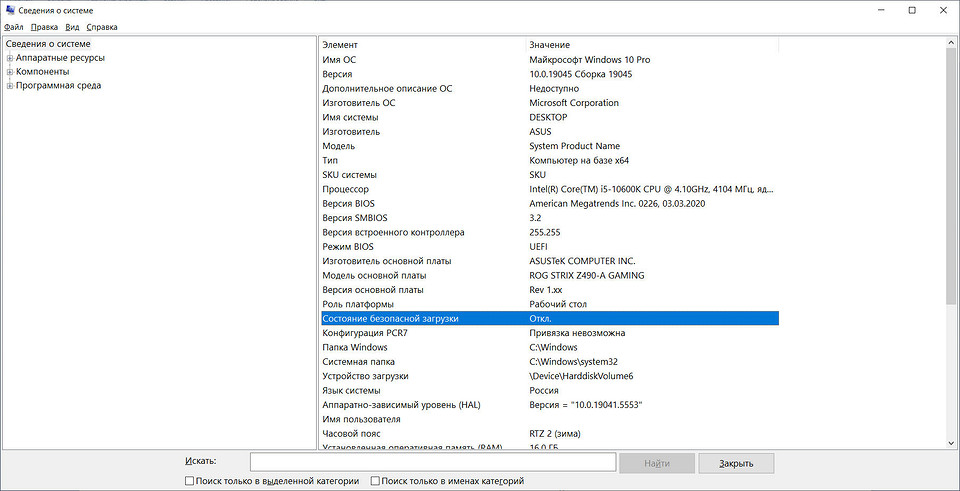Screen dimensions: 960x491
Task: Click the System Information app icon in title bar
Action: pos(9,10)
